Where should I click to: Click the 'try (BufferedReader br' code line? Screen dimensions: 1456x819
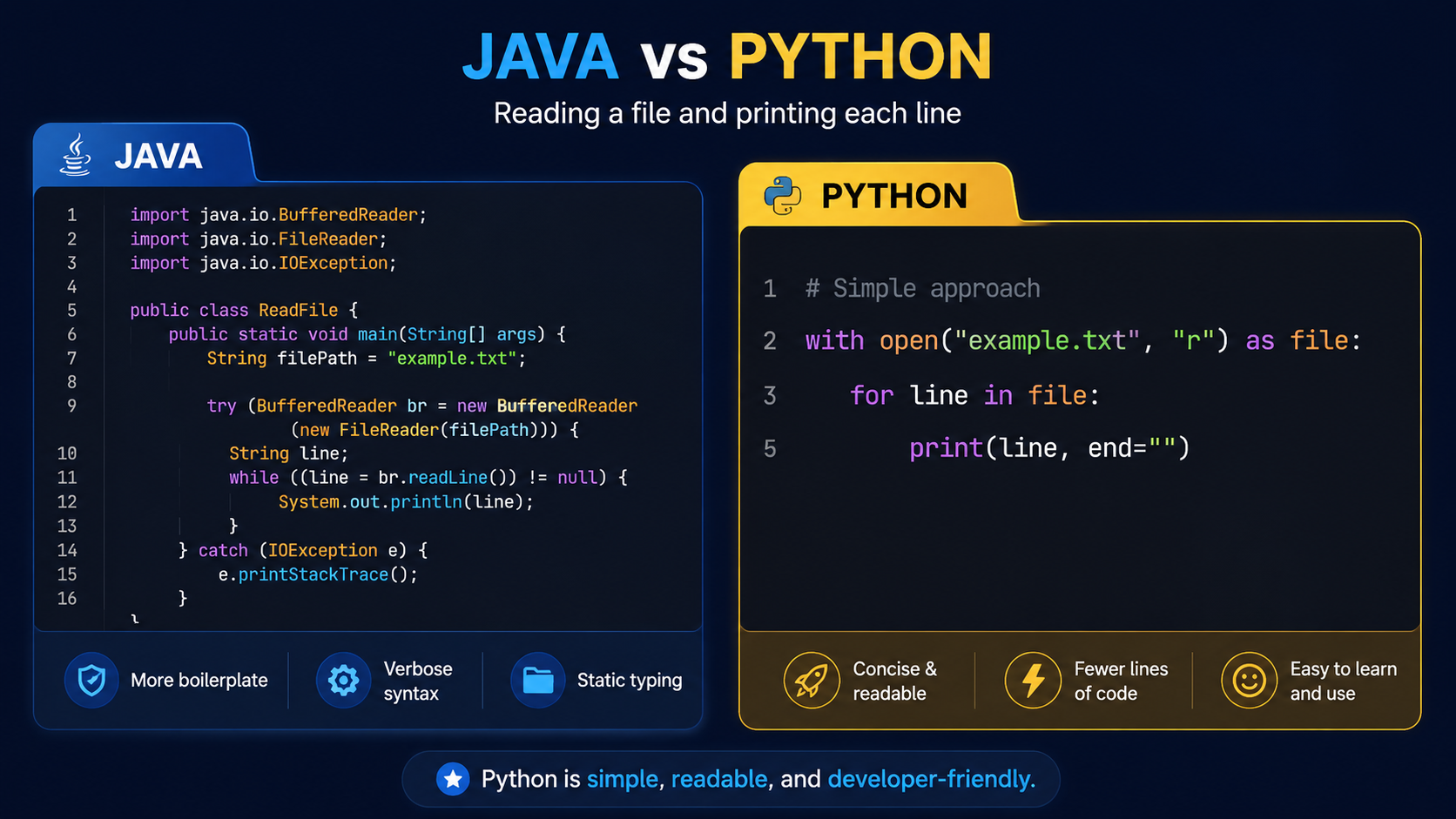[x=422, y=406]
